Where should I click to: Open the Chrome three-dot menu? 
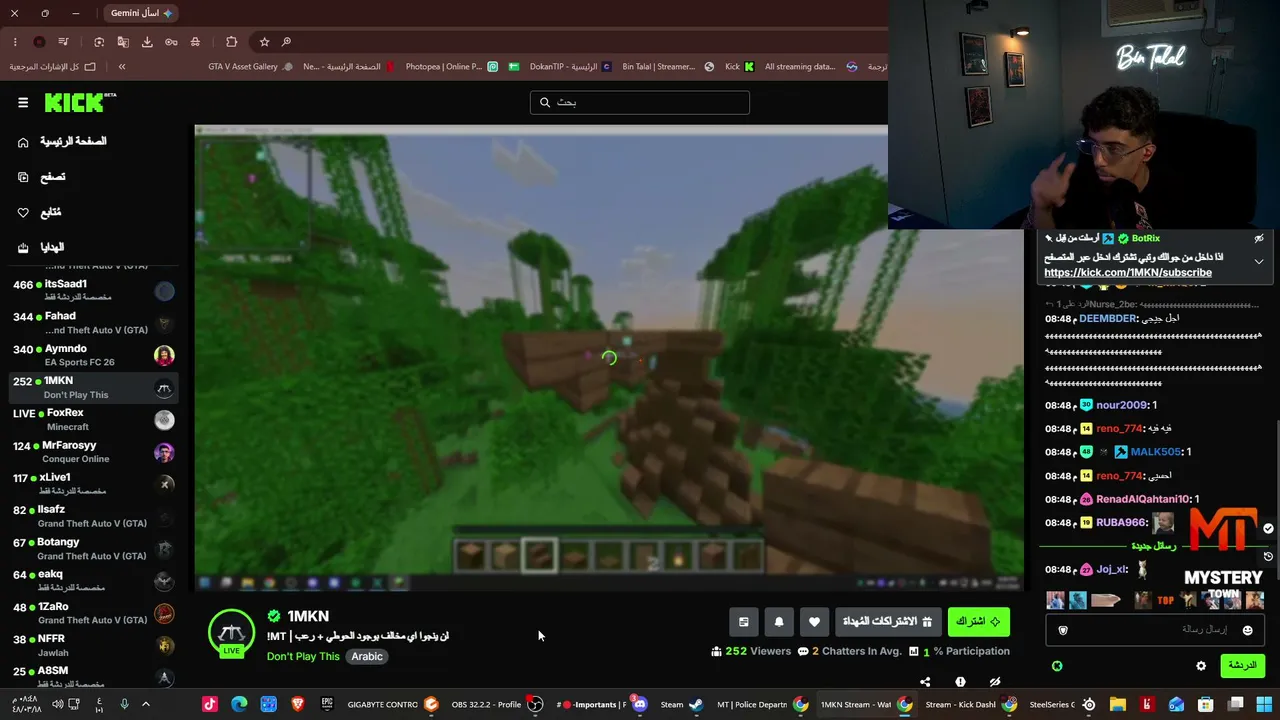(15, 42)
